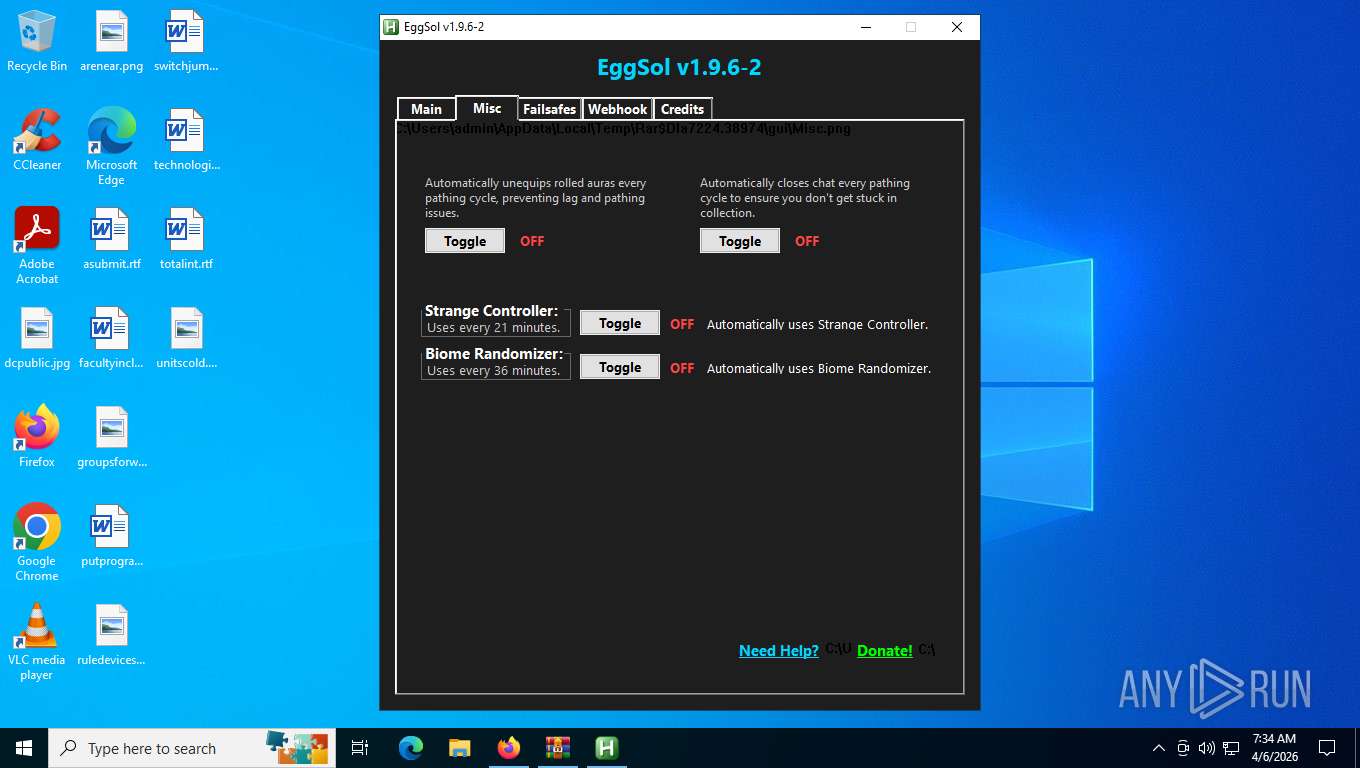
Task: Select the groupsforw... desktop file
Action: (x=111, y=437)
